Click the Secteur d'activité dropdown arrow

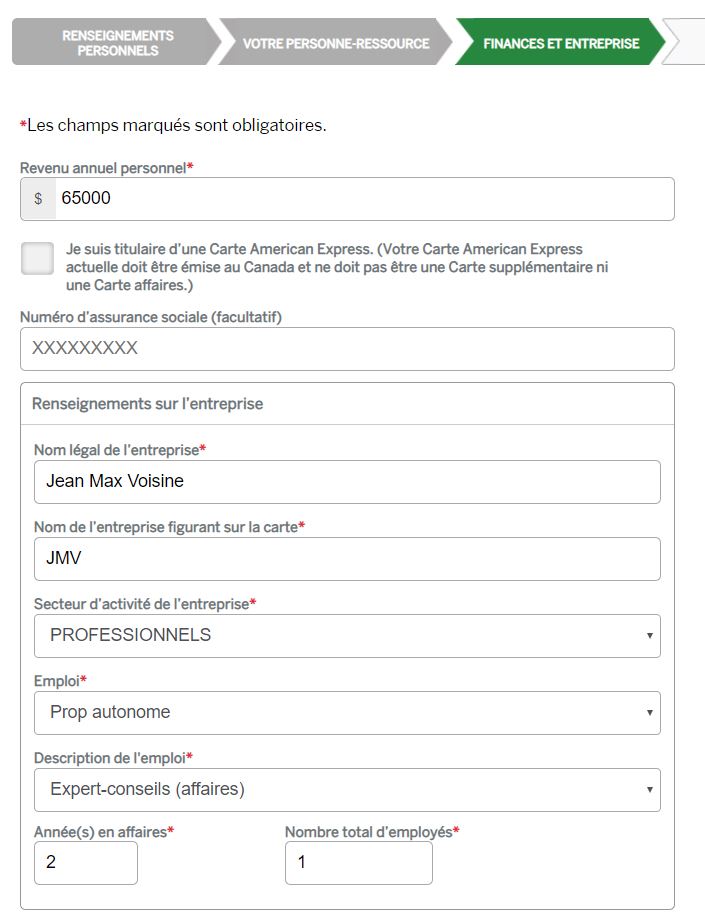coord(650,636)
